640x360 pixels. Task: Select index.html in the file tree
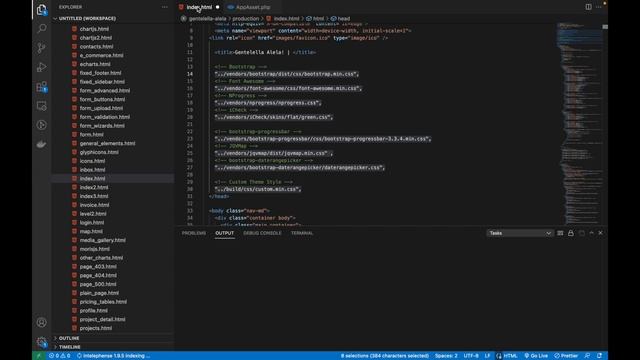(x=92, y=179)
